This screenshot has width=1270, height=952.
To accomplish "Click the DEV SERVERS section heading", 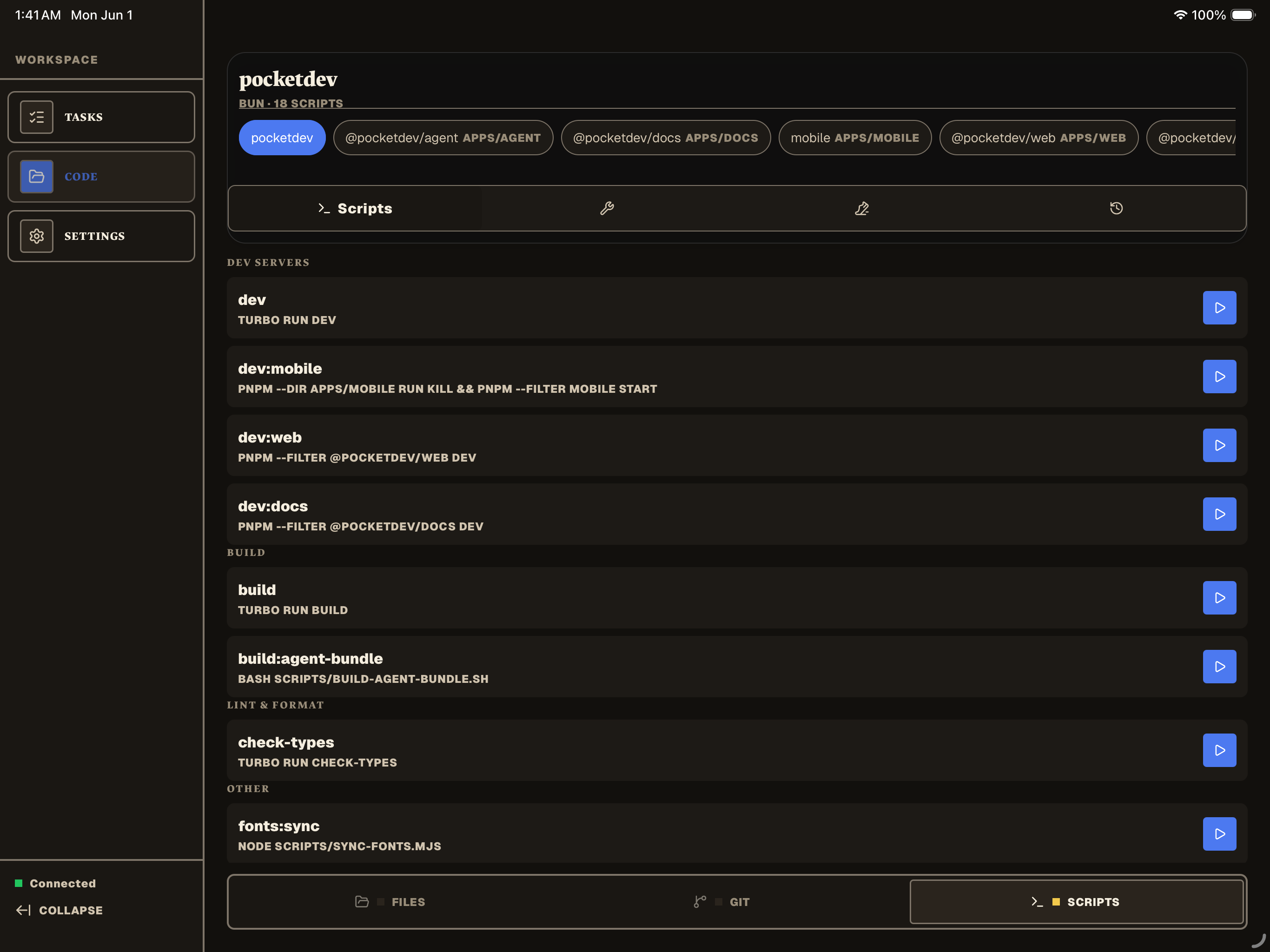I will tap(268, 262).
